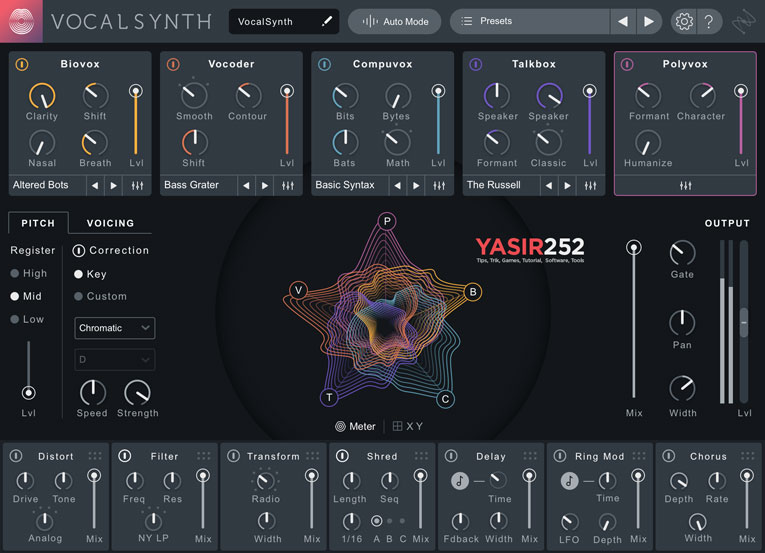Click the pencil rename icon
This screenshot has height=553, width=765.
327,21
